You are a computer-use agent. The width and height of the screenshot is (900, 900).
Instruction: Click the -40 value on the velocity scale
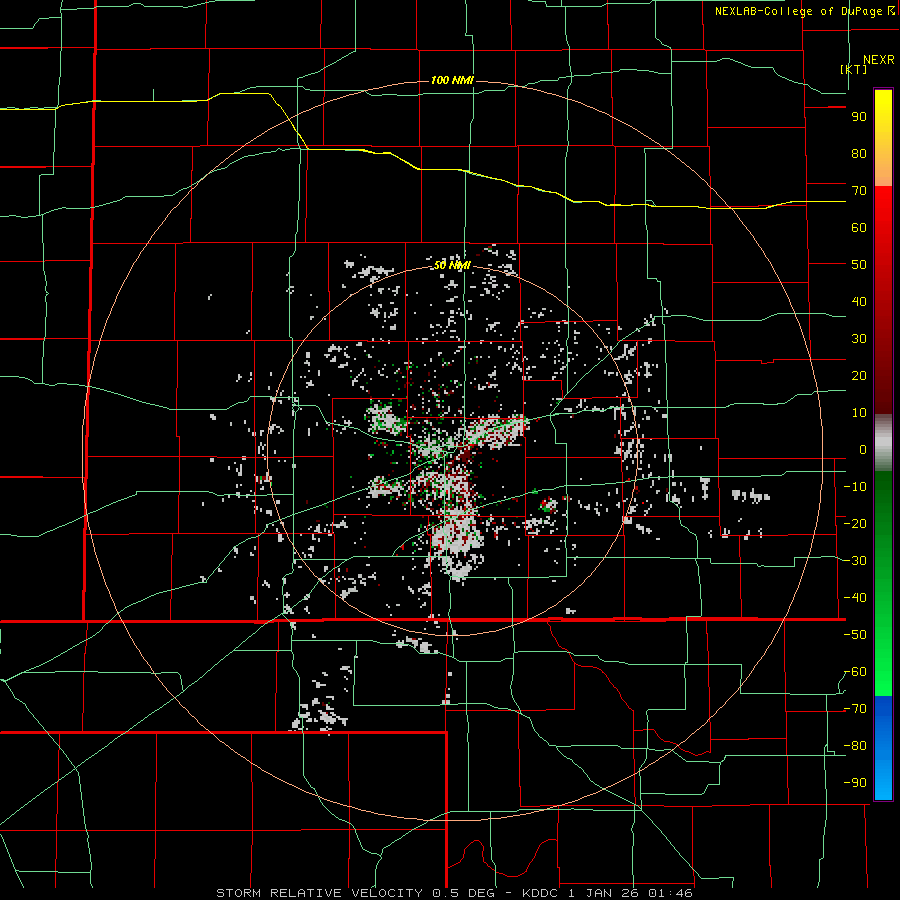[x=855, y=598]
